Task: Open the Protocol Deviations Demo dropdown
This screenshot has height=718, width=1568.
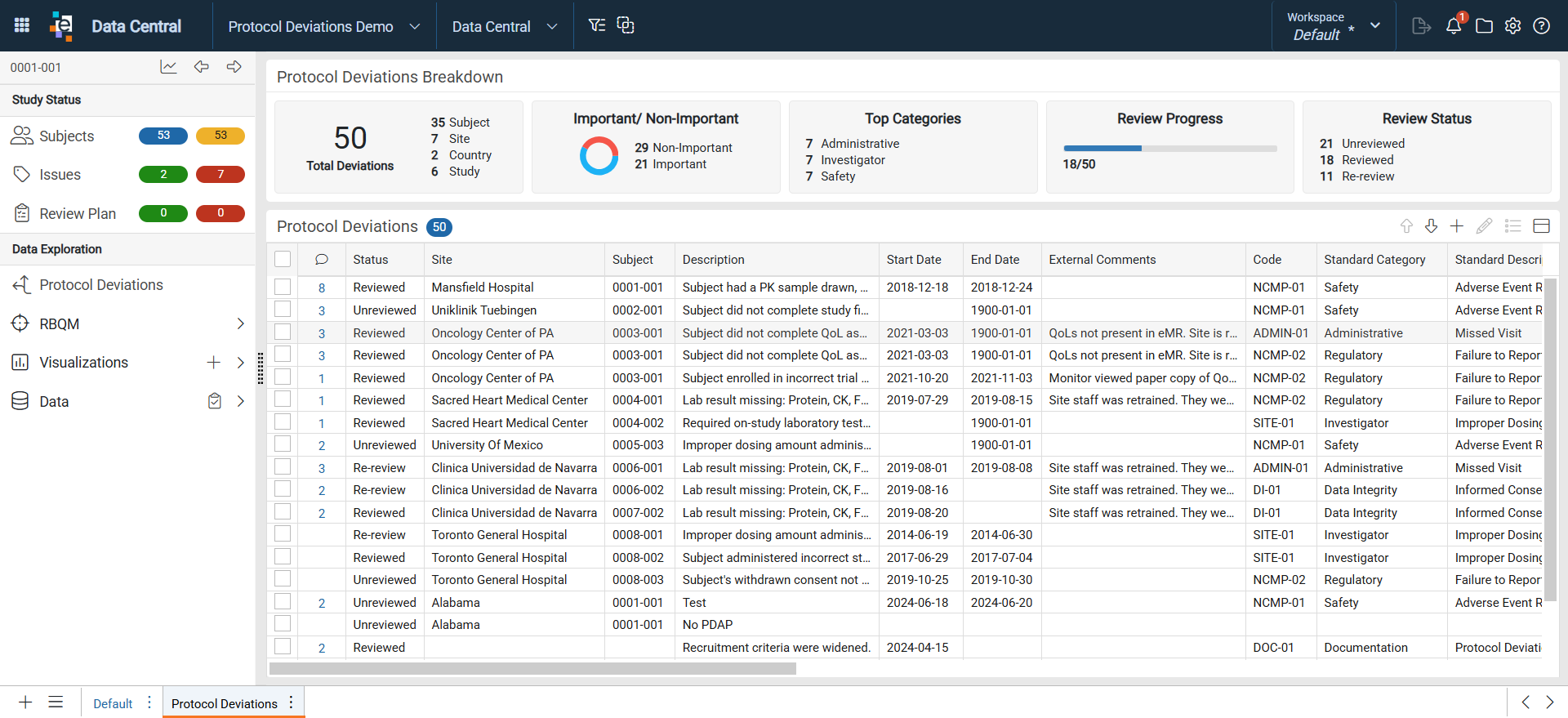Action: 324,26
